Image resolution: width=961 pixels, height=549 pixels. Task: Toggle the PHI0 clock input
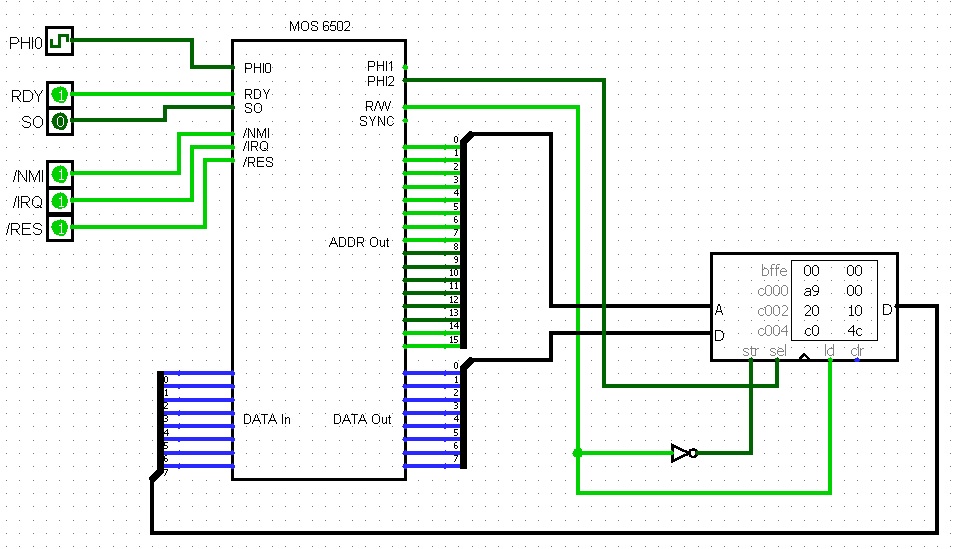pyautogui.click(x=59, y=43)
